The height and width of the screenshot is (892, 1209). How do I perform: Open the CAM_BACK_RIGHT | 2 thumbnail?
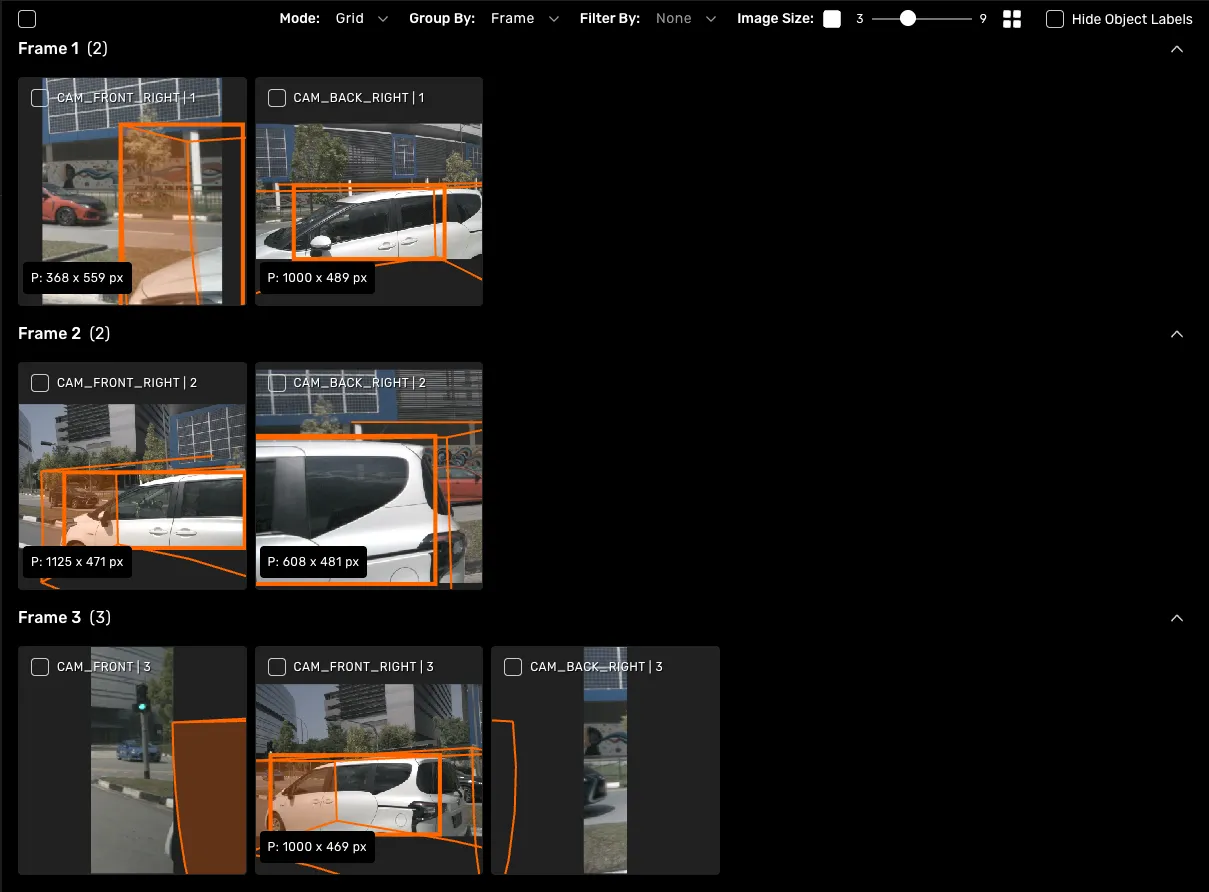[x=369, y=476]
